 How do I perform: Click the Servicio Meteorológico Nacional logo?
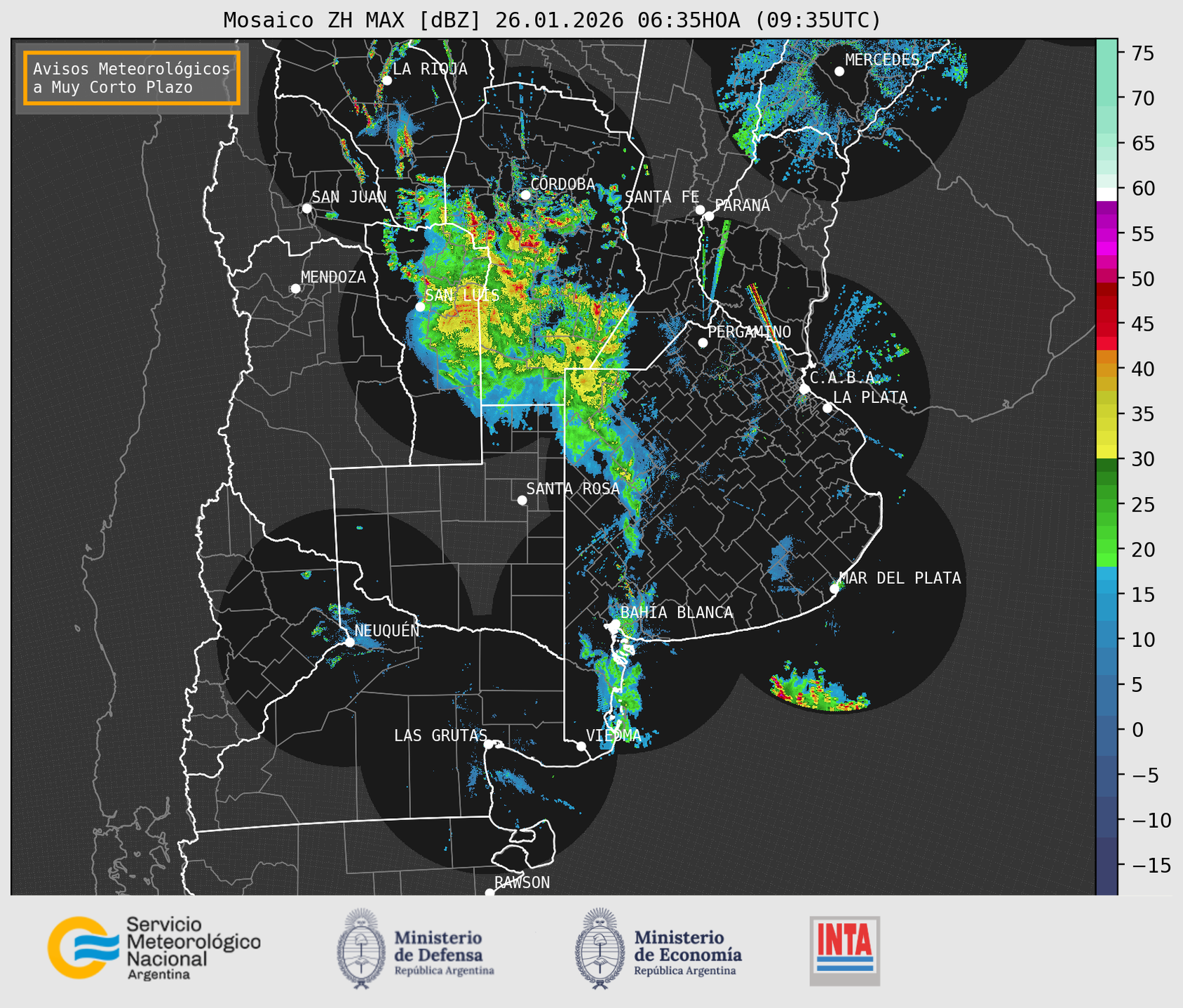pyautogui.click(x=154, y=948)
